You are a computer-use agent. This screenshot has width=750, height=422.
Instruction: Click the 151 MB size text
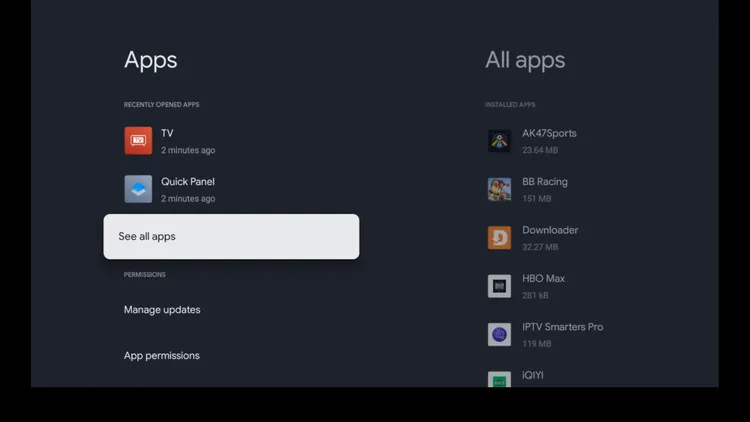coord(537,199)
